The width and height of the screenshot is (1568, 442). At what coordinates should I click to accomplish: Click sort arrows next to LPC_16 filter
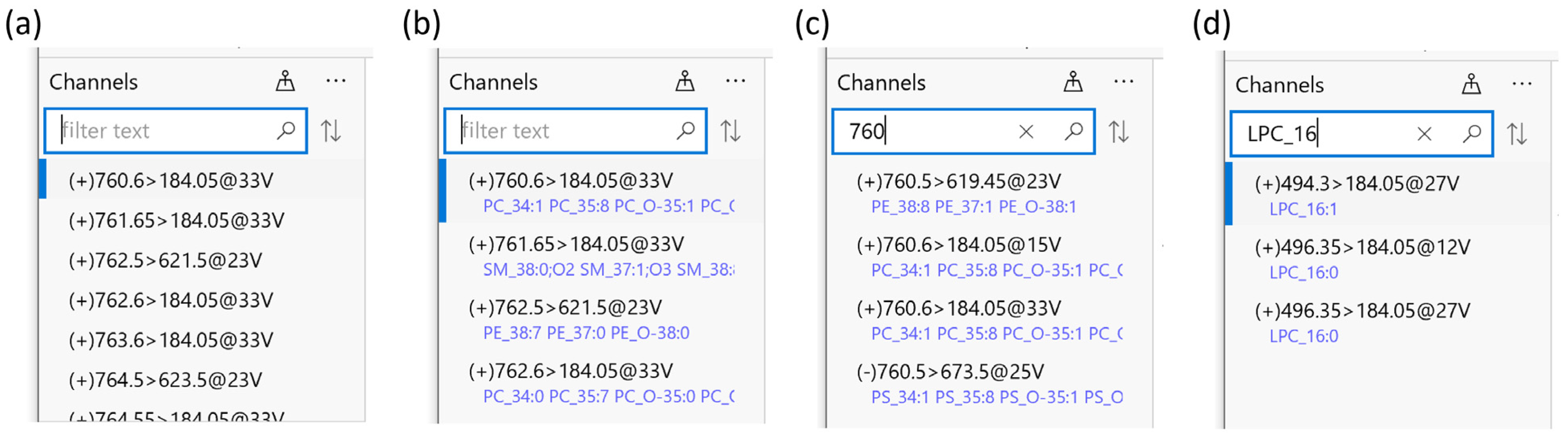click(1517, 134)
